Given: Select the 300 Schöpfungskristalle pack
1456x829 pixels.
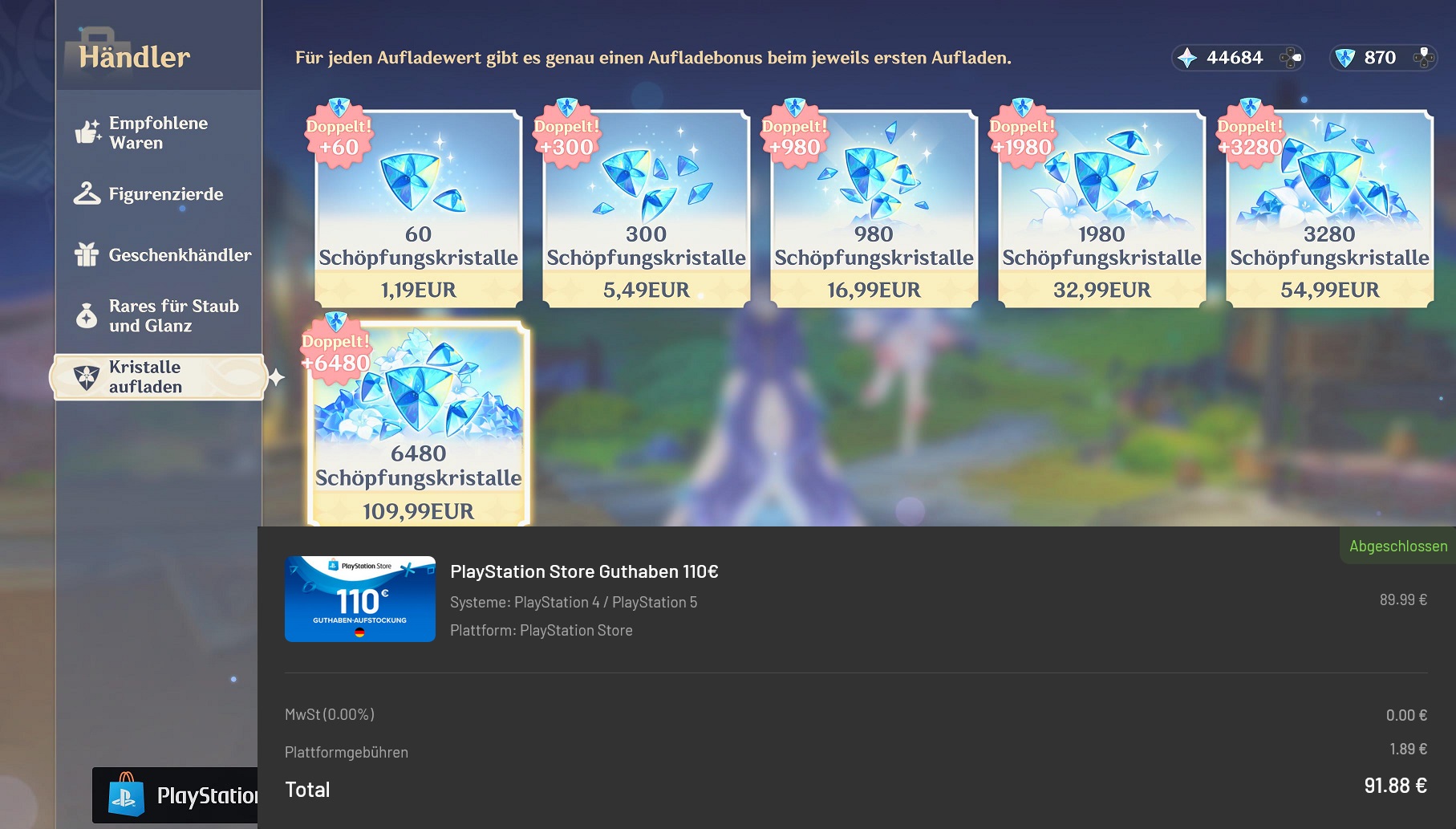Looking at the screenshot, I should point(647,209).
